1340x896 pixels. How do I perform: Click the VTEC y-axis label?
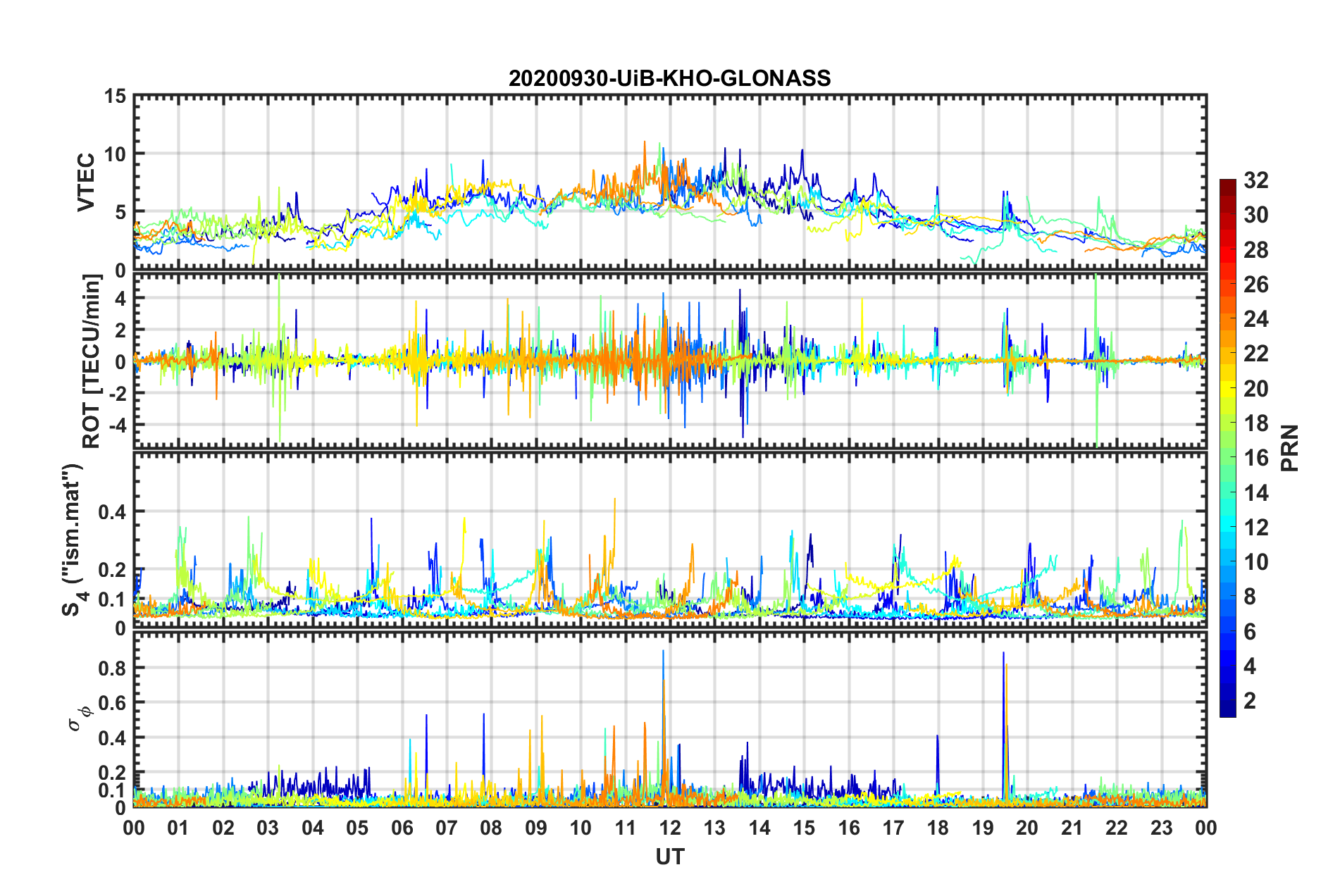pyautogui.click(x=86, y=182)
